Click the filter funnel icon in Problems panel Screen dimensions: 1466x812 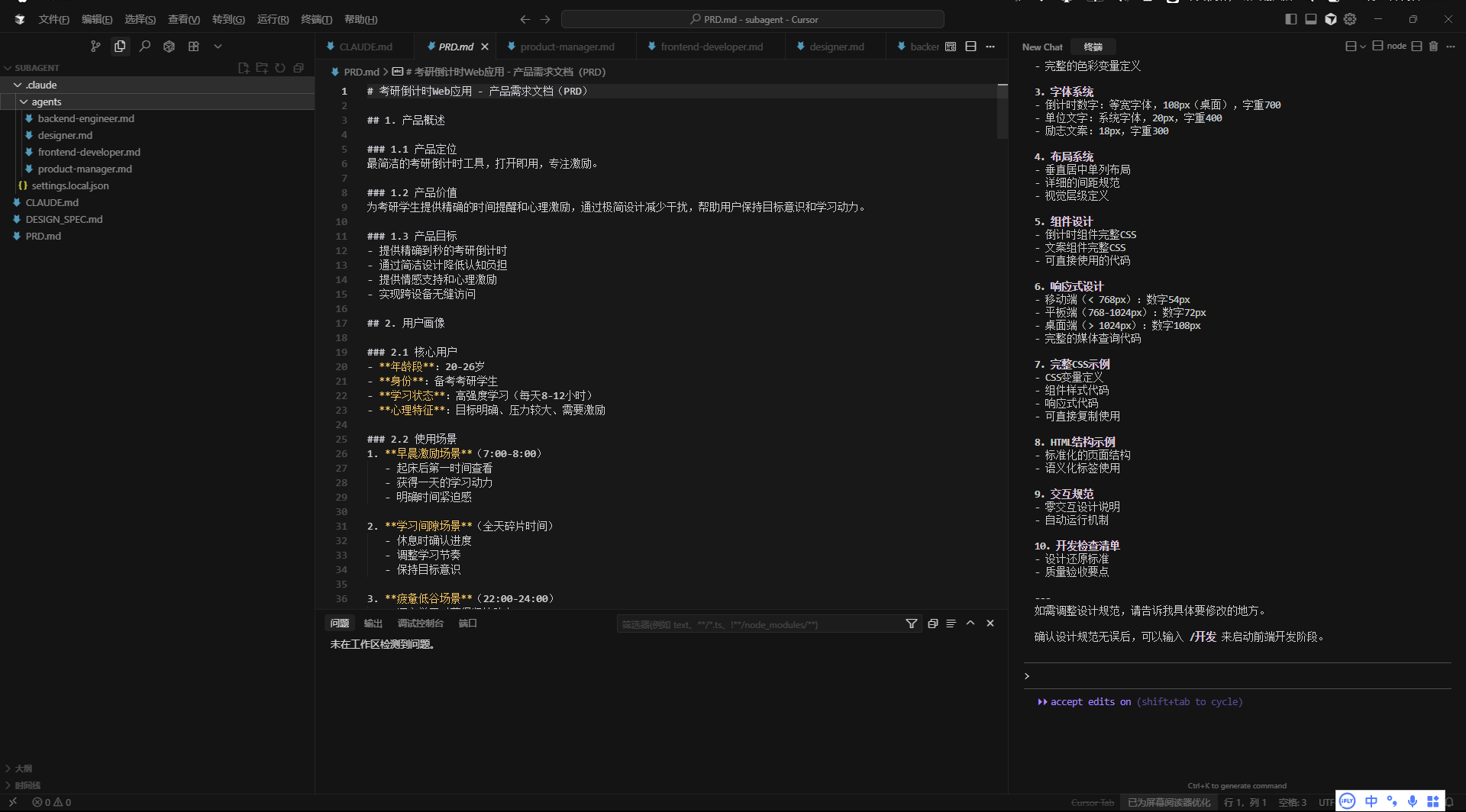point(911,623)
